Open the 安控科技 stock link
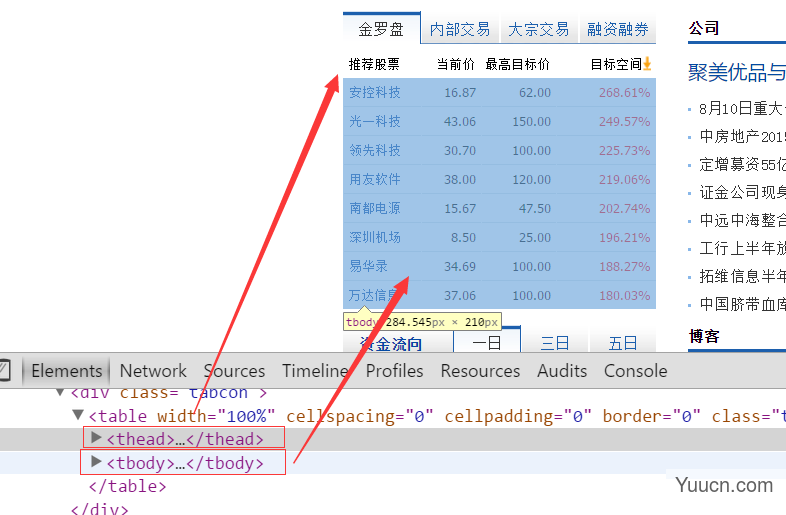786x515 pixels. (374, 92)
